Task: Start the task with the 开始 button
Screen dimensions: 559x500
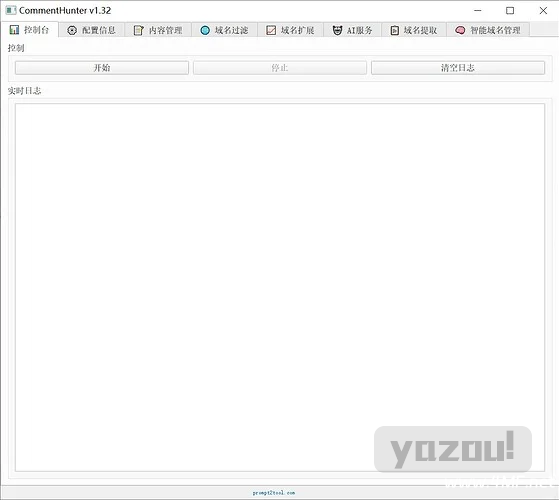Action: (x=102, y=68)
